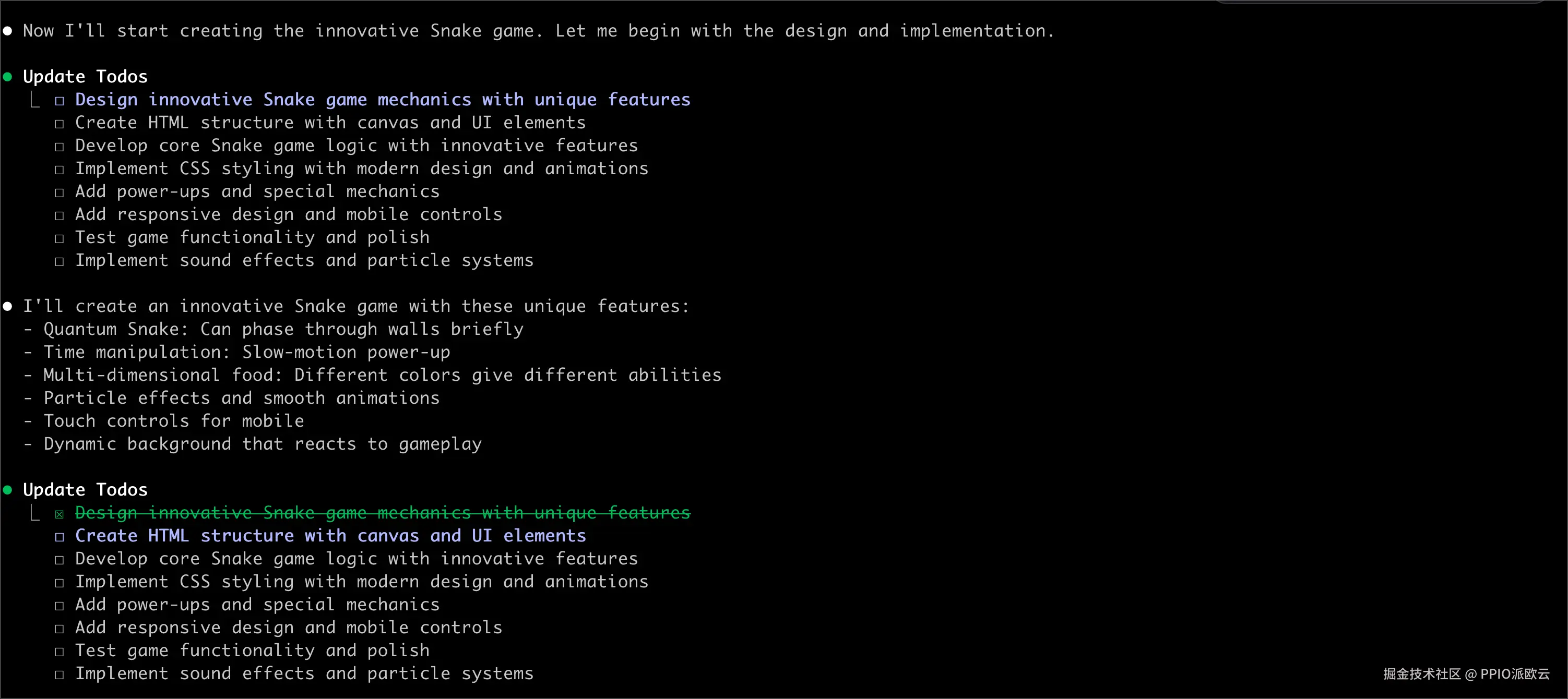Click tree branch connector under first Update Todos

tap(34, 100)
